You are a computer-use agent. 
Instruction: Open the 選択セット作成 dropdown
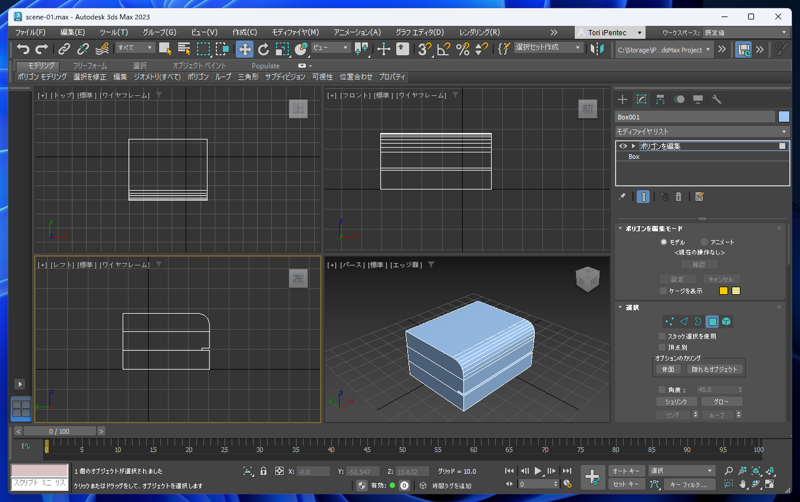tap(548, 47)
